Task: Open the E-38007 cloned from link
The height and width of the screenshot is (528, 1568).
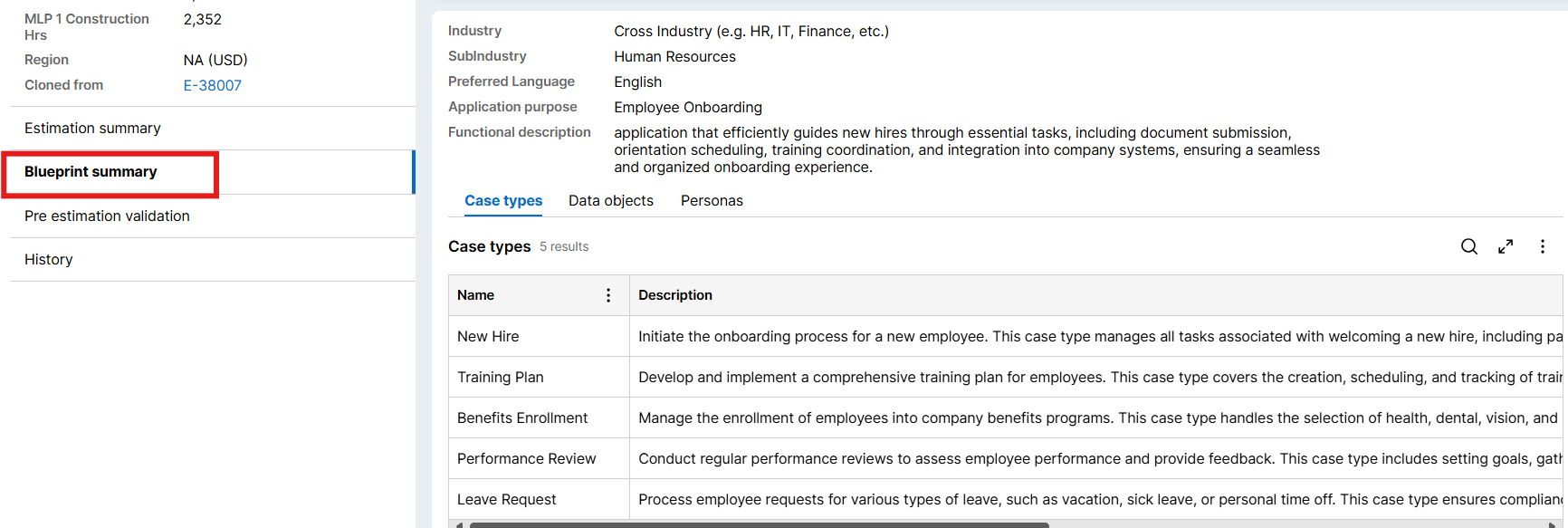Action: [213, 85]
